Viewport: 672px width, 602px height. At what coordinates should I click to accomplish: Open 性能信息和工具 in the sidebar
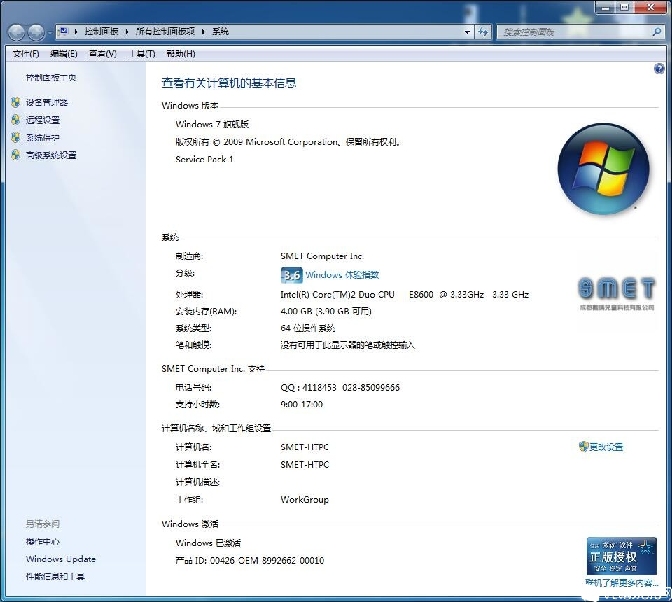coord(55,577)
